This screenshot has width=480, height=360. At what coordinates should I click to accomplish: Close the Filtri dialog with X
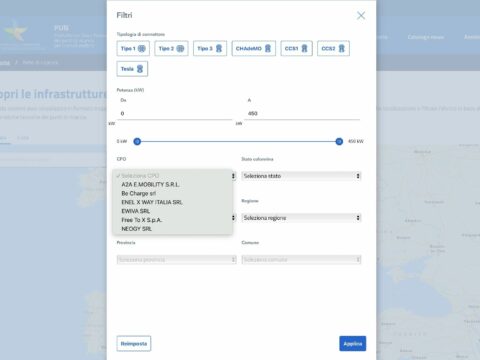tap(361, 15)
